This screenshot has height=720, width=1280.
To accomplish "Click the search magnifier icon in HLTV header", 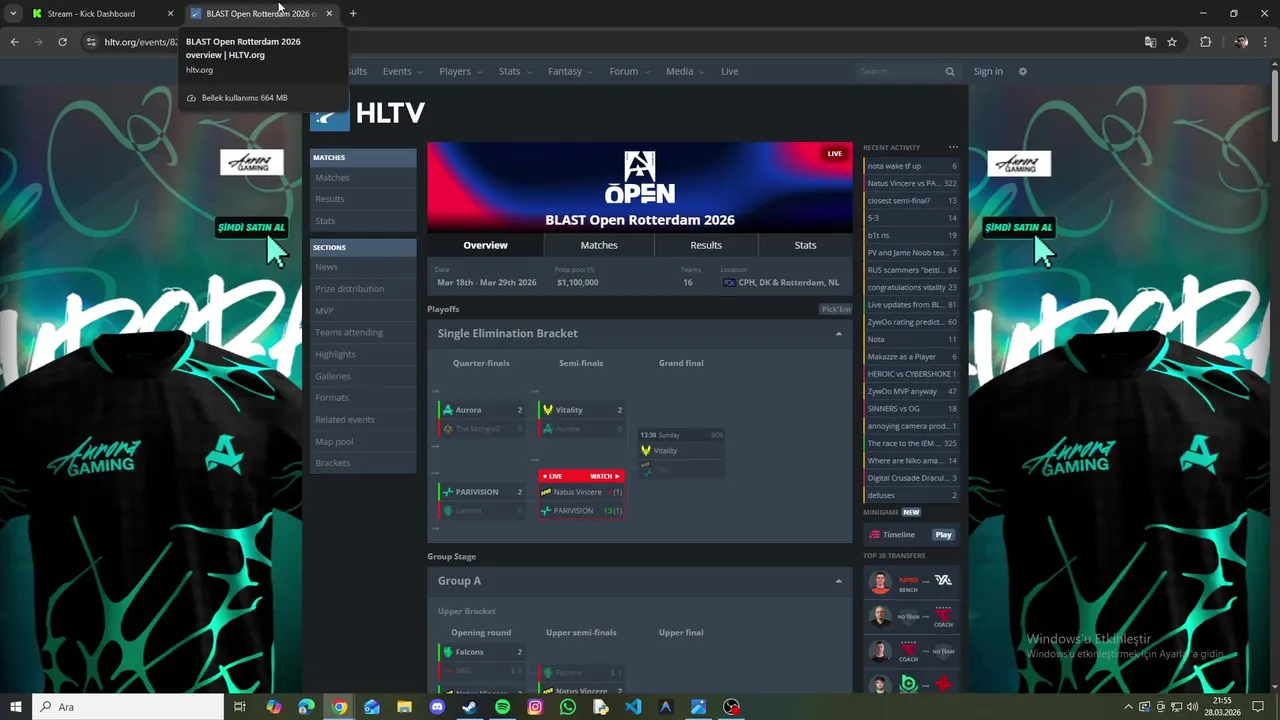I will click(x=950, y=71).
